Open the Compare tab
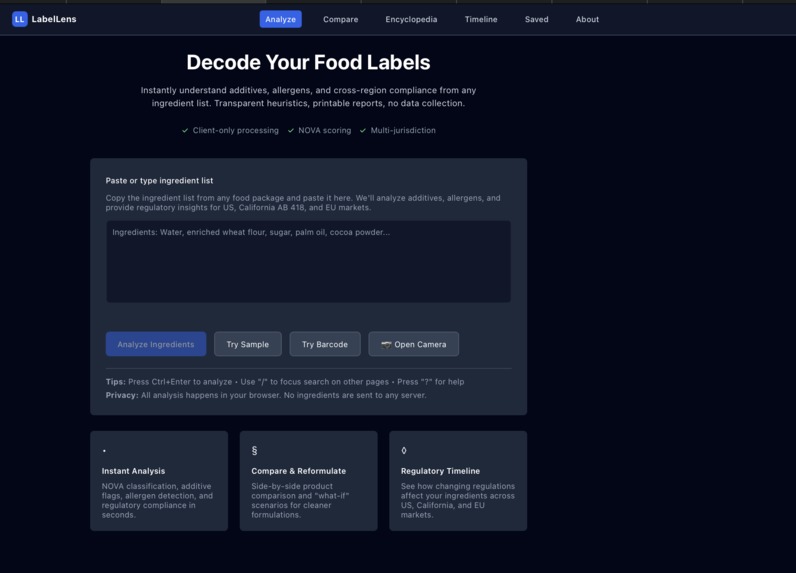 tap(341, 19)
